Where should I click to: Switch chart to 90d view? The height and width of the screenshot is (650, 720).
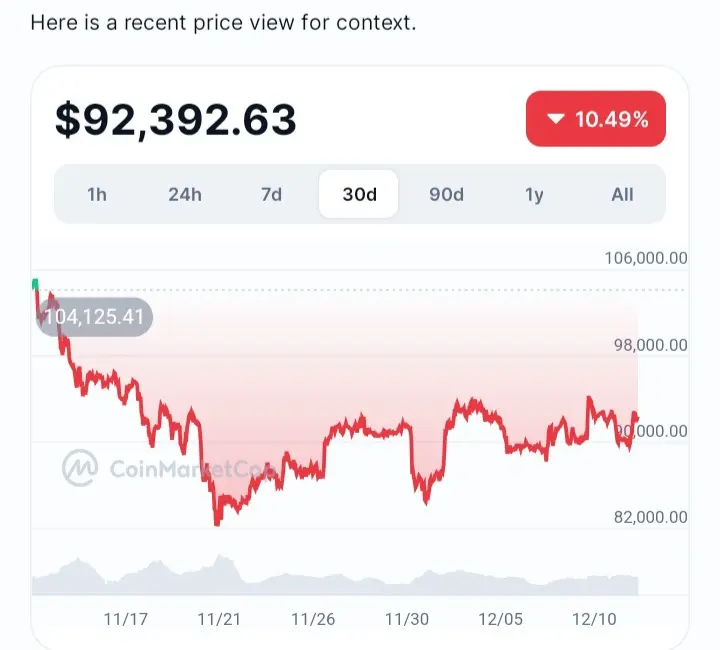(x=446, y=194)
